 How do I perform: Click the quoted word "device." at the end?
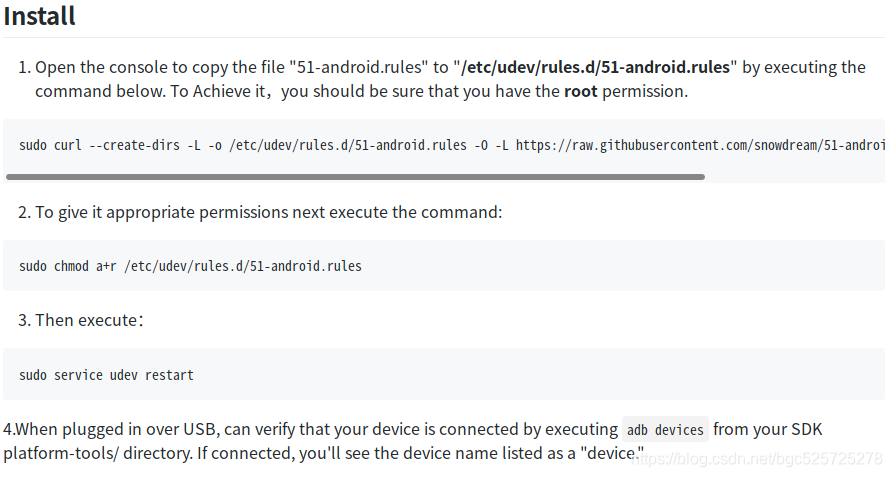(x=612, y=453)
